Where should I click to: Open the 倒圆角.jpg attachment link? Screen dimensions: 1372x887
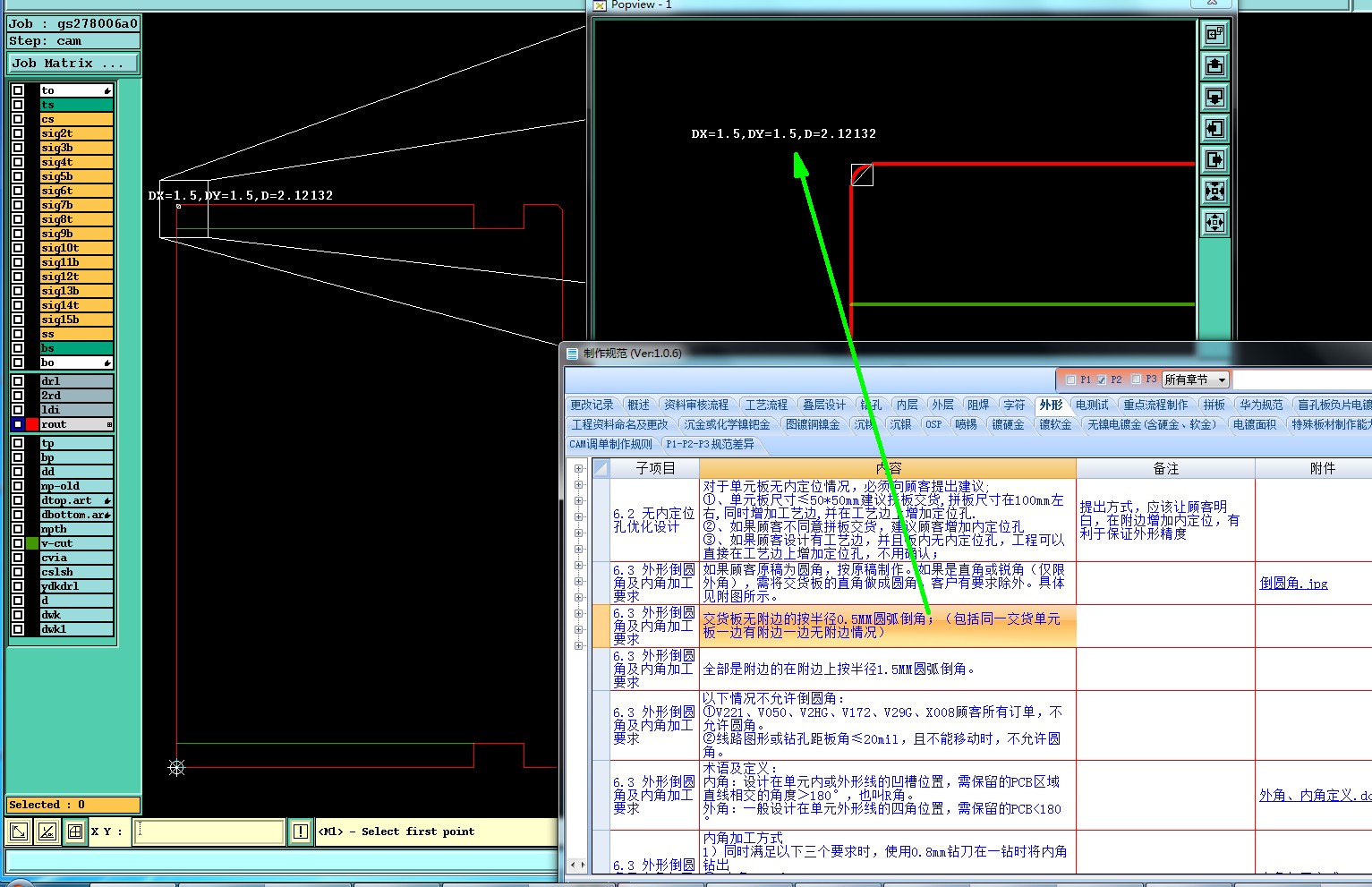(x=1293, y=583)
